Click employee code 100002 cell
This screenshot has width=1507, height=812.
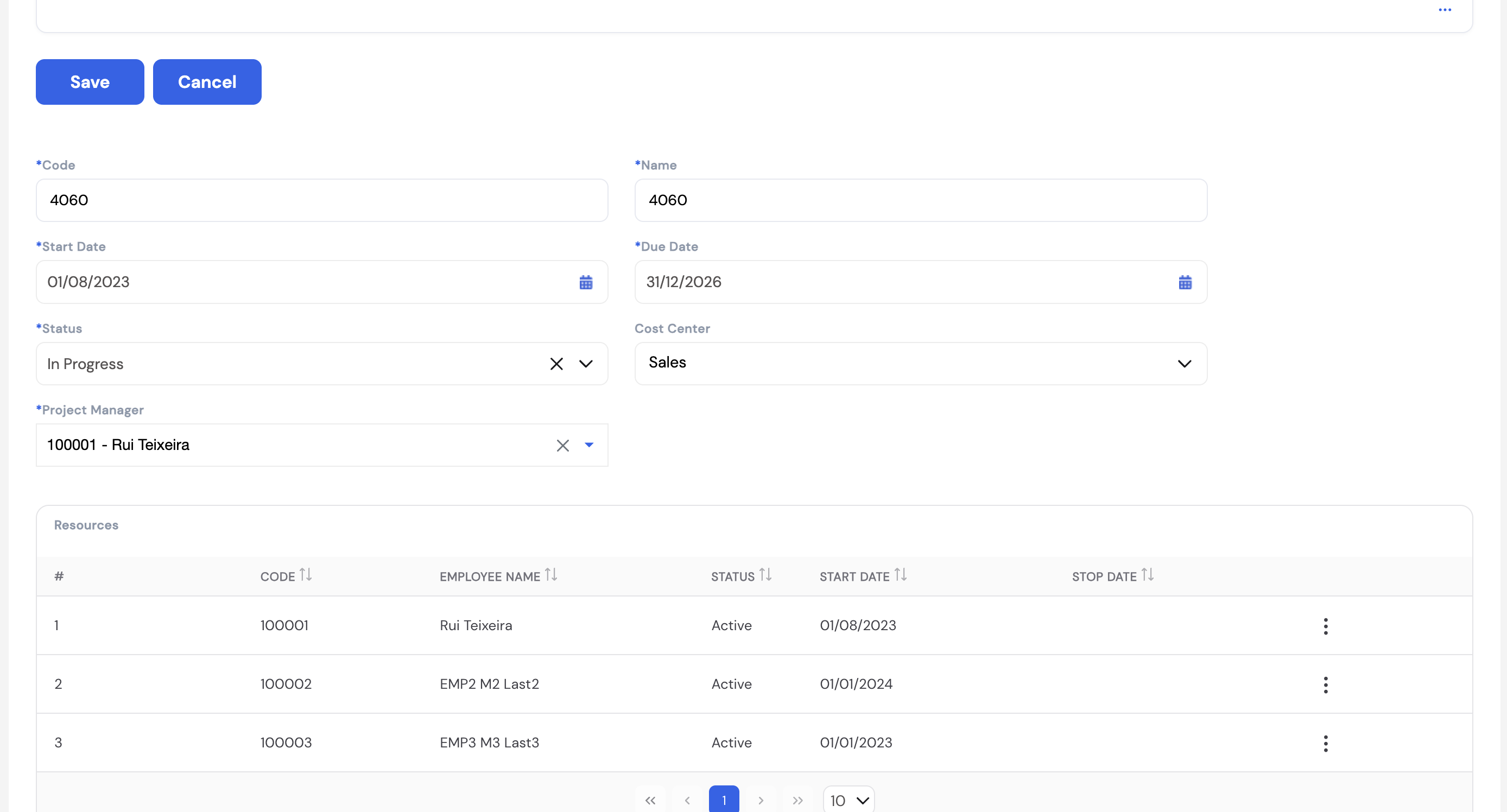tap(286, 684)
